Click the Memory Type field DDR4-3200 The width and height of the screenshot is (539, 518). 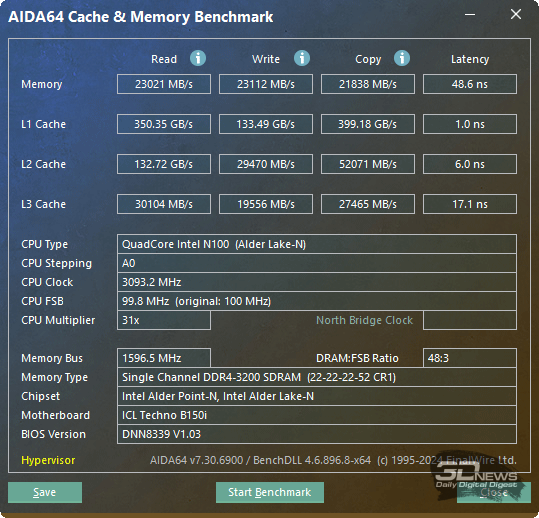[317, 377]
